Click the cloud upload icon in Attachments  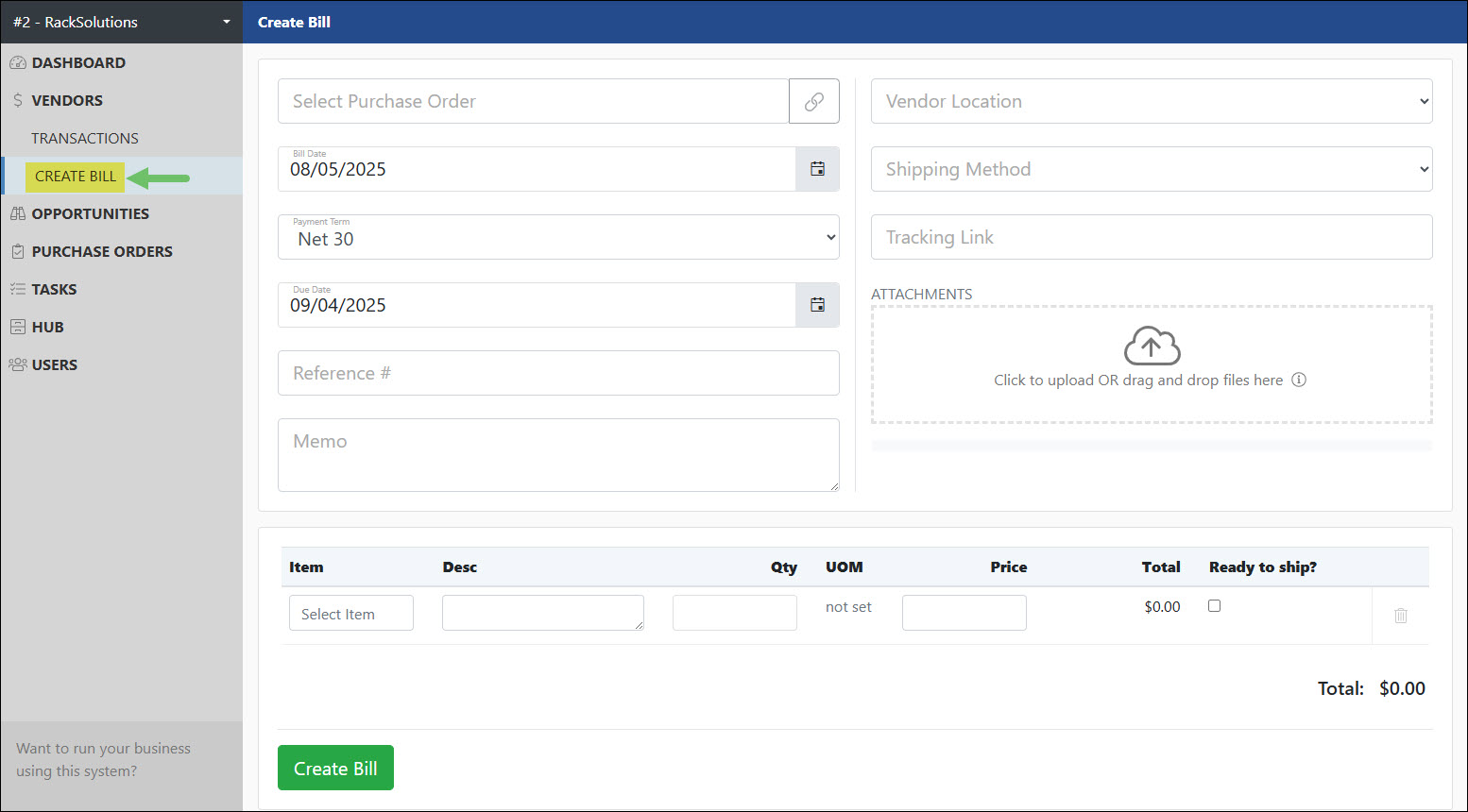1151,347
